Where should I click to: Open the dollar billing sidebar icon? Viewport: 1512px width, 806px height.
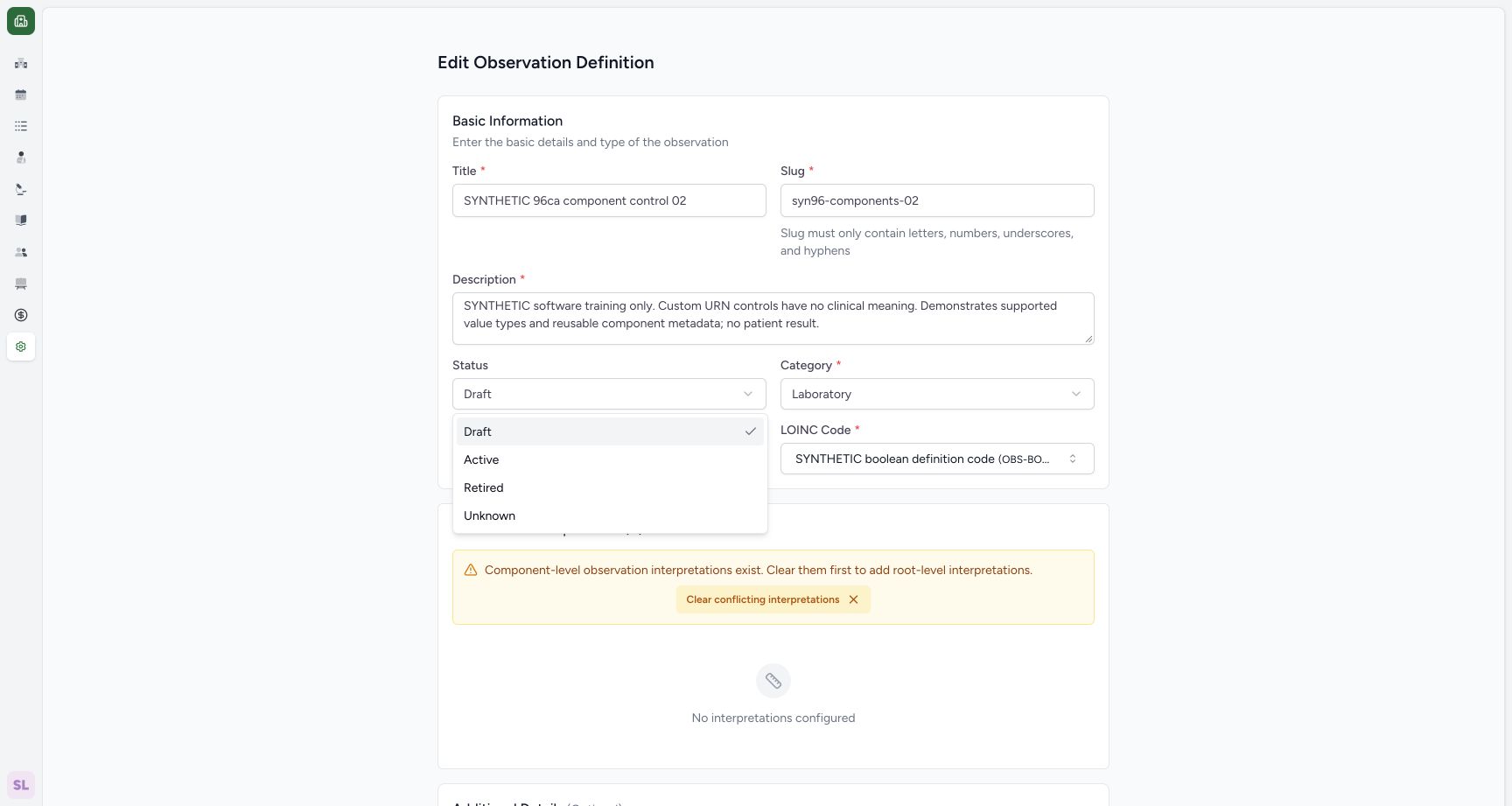pyautogui.click(x=21, y=315)
